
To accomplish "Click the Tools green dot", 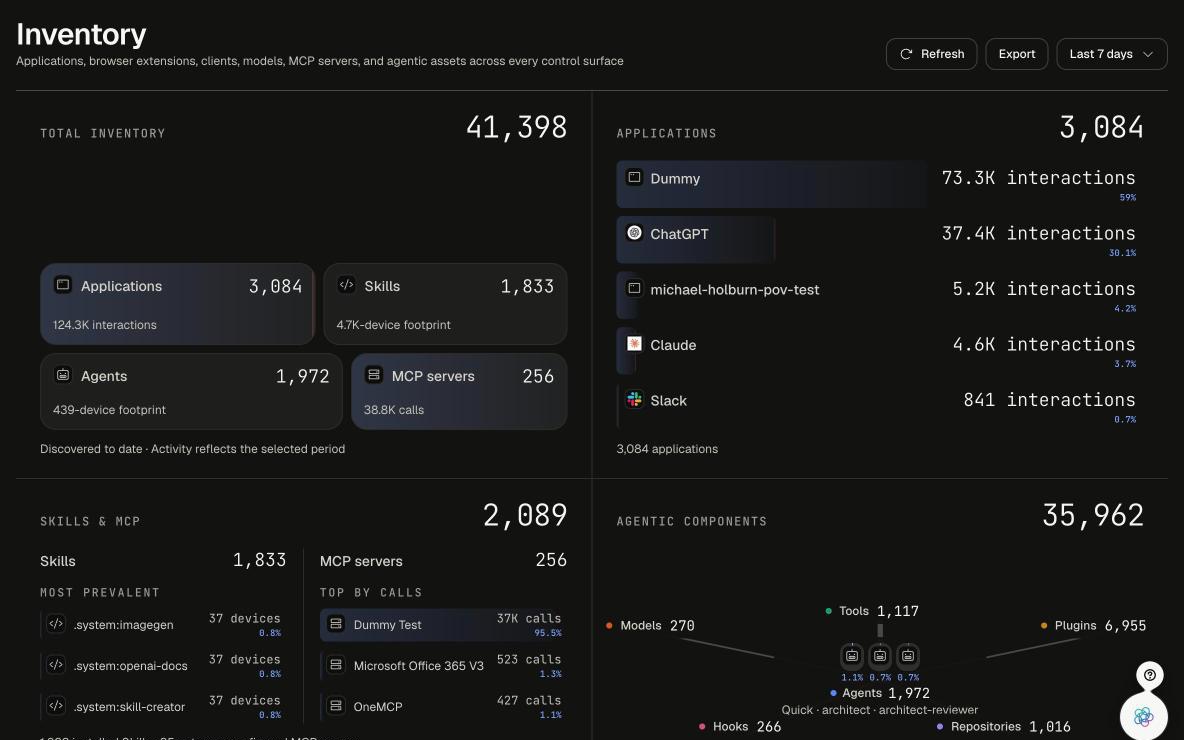I will click(828, 611).
